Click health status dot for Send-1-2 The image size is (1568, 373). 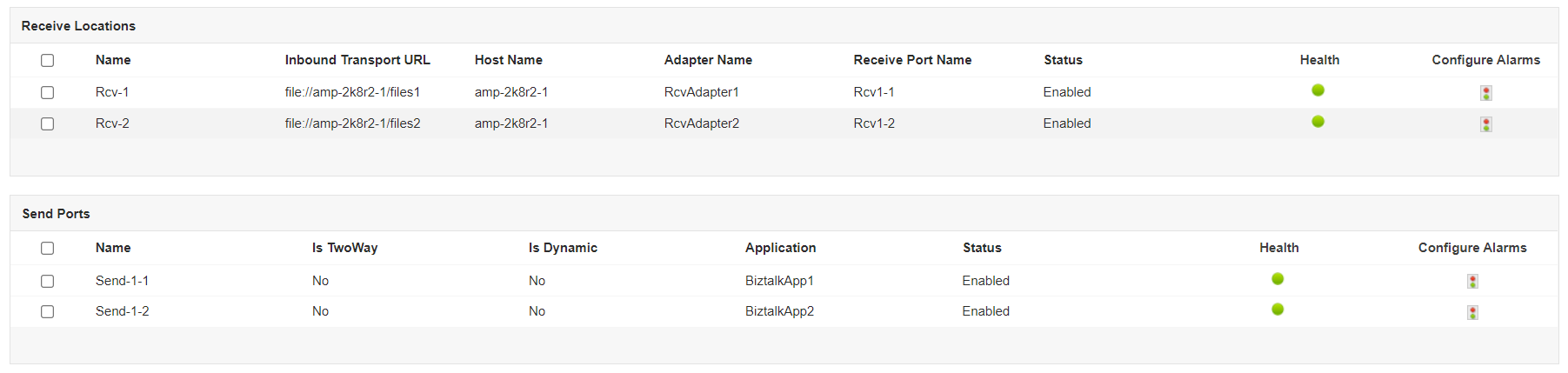[x=1278, y=310]
